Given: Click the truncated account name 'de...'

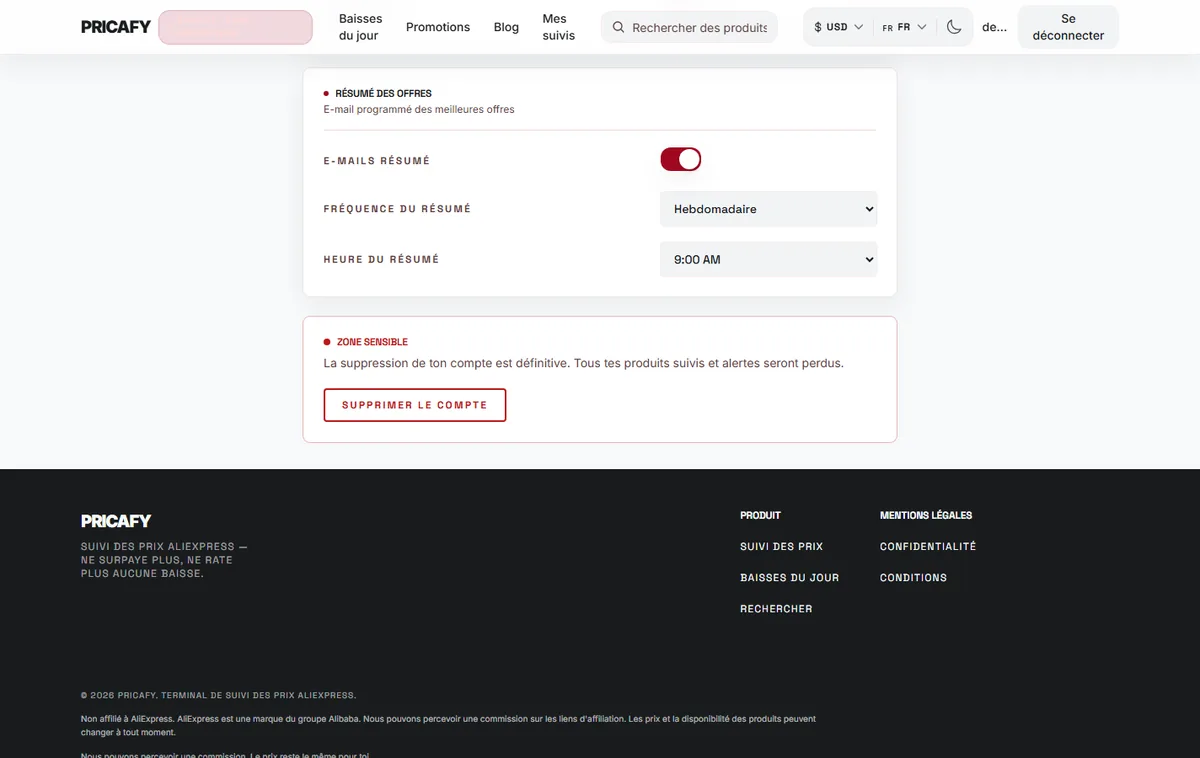Looking at the screenshot, I should 994,27.
